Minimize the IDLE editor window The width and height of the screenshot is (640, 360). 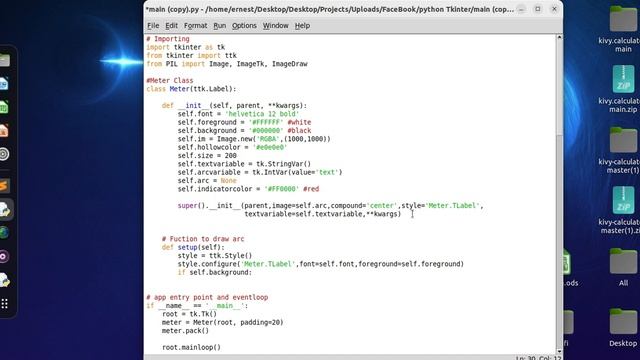521,9
